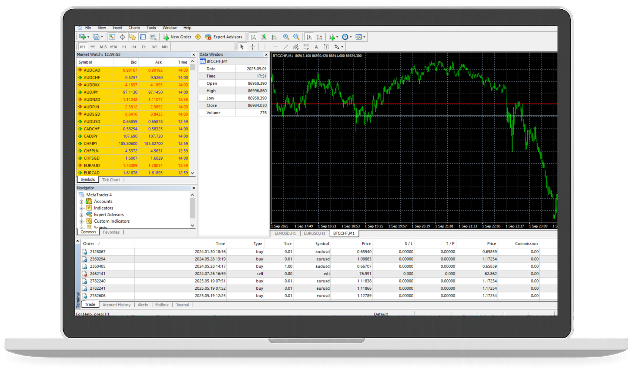This screenshot has width=628, height=391.
Task: Click the chart auto scroll icon
Action: pyautogui.click(x=309, y=37)
